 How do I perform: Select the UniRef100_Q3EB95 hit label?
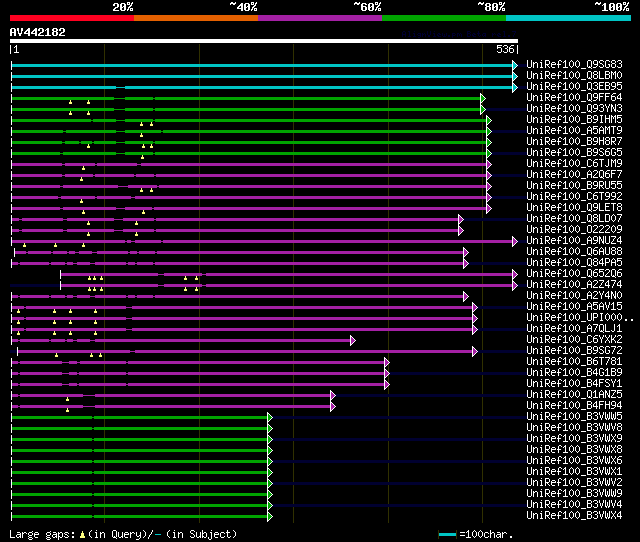pyautogui.click(x=574, y=87)
